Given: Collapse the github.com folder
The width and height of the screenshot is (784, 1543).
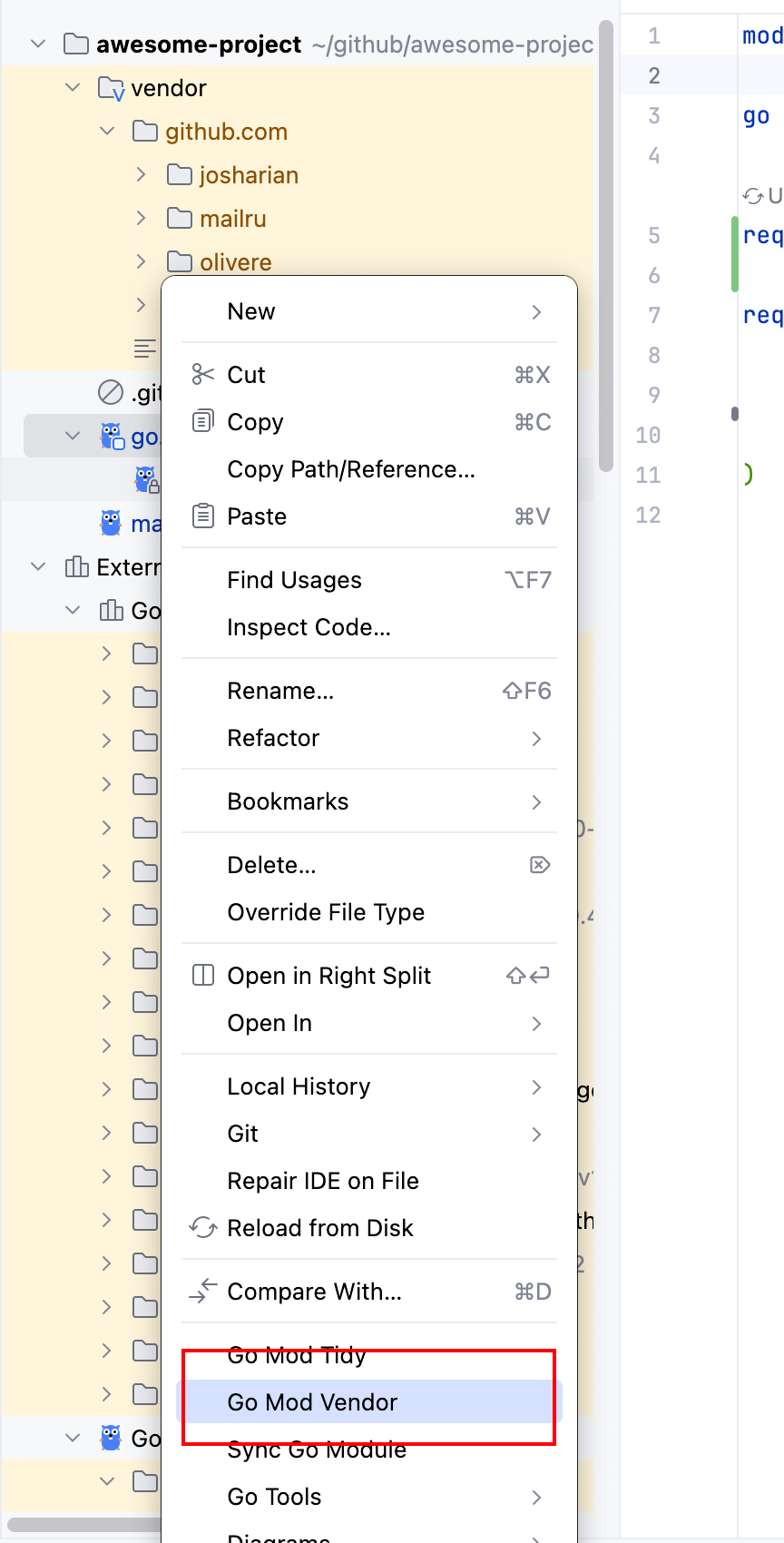Looking at the screenshot, I should [107, 132].
